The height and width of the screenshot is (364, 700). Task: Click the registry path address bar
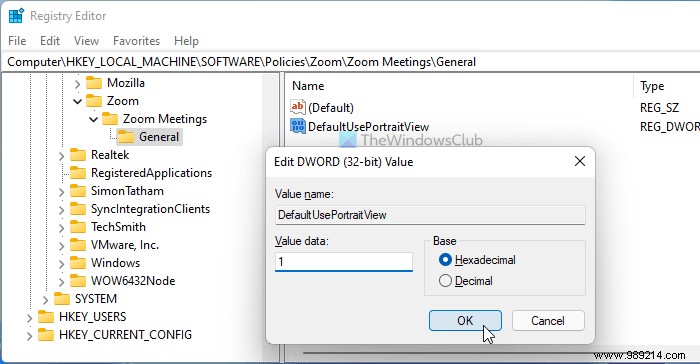[350, 62]
